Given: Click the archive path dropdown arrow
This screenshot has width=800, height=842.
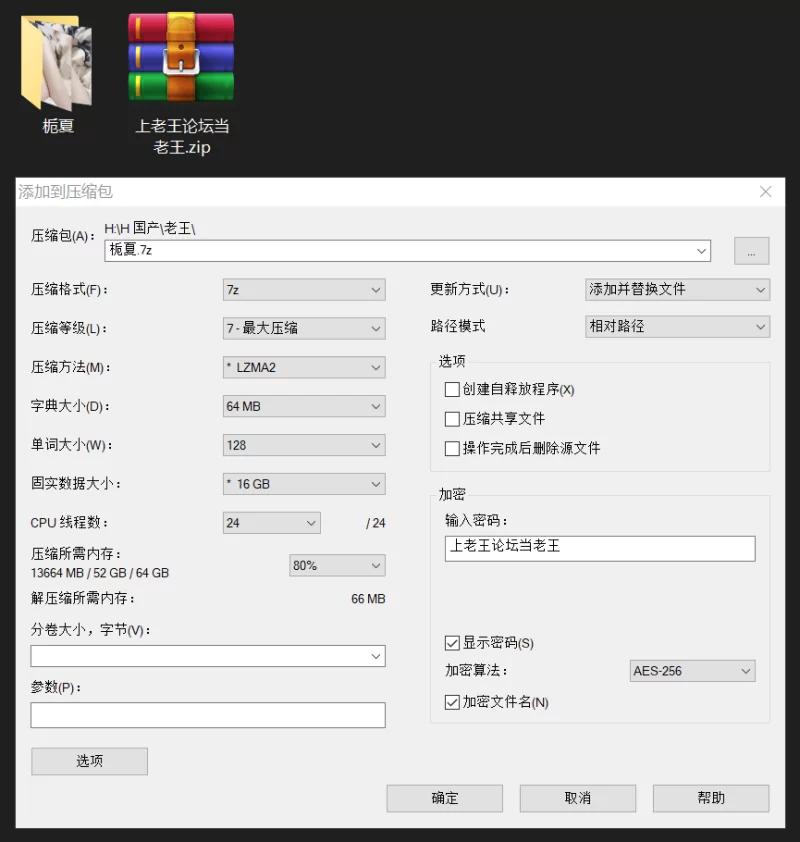Looking at the screenshot, I should [x=701, y=251].
